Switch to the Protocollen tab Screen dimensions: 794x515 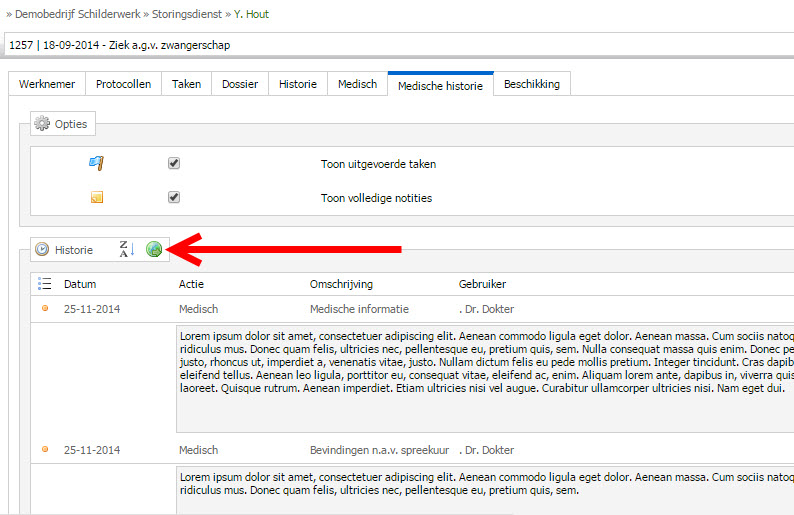(124, 84)
